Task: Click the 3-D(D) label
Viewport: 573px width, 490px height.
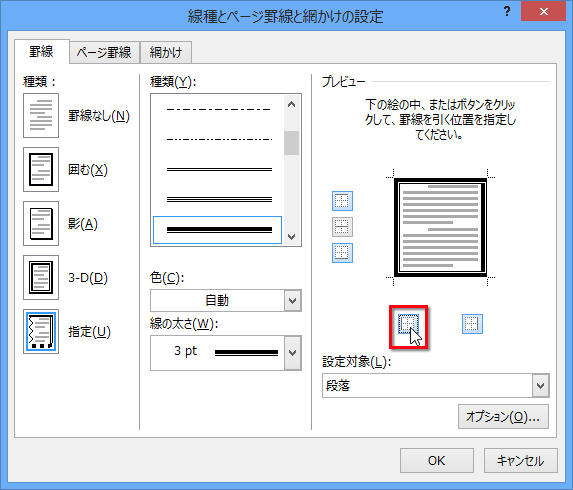Action: click(88, 278)
